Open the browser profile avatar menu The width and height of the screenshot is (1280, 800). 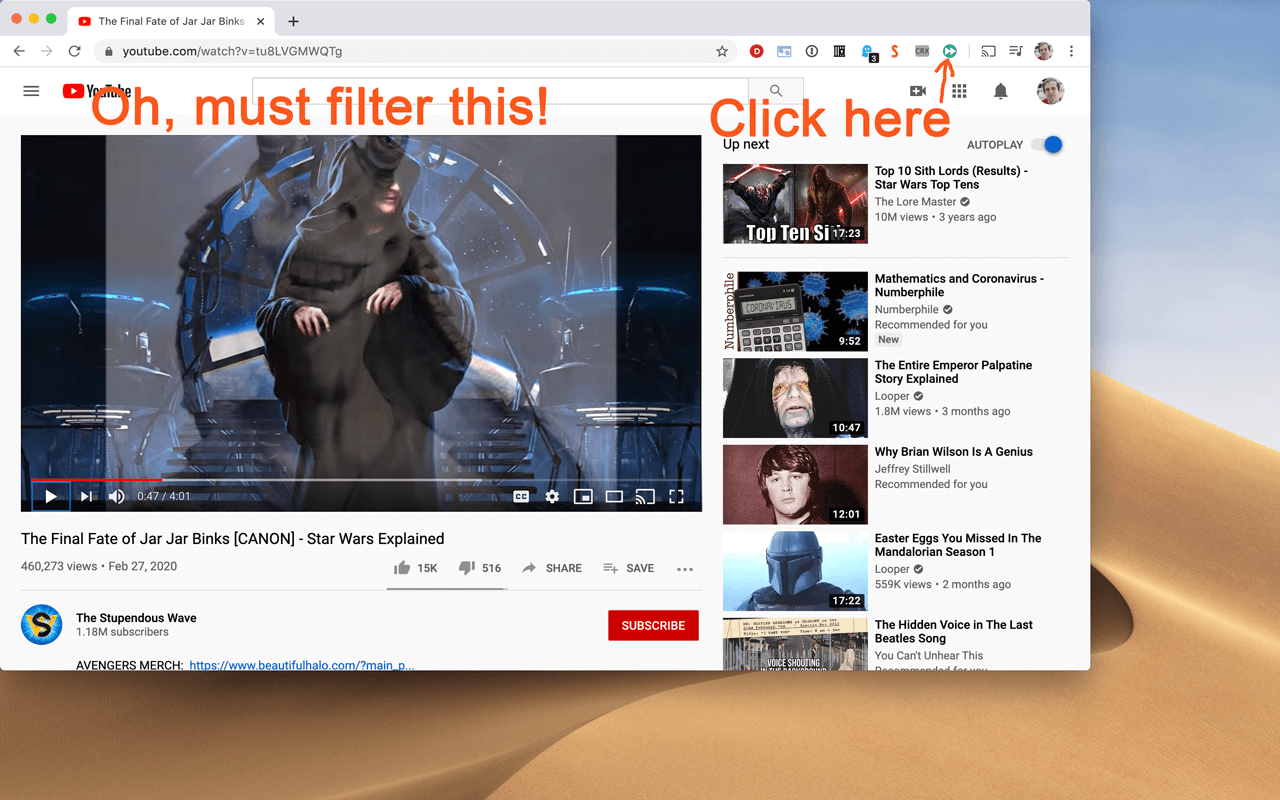1043,51
